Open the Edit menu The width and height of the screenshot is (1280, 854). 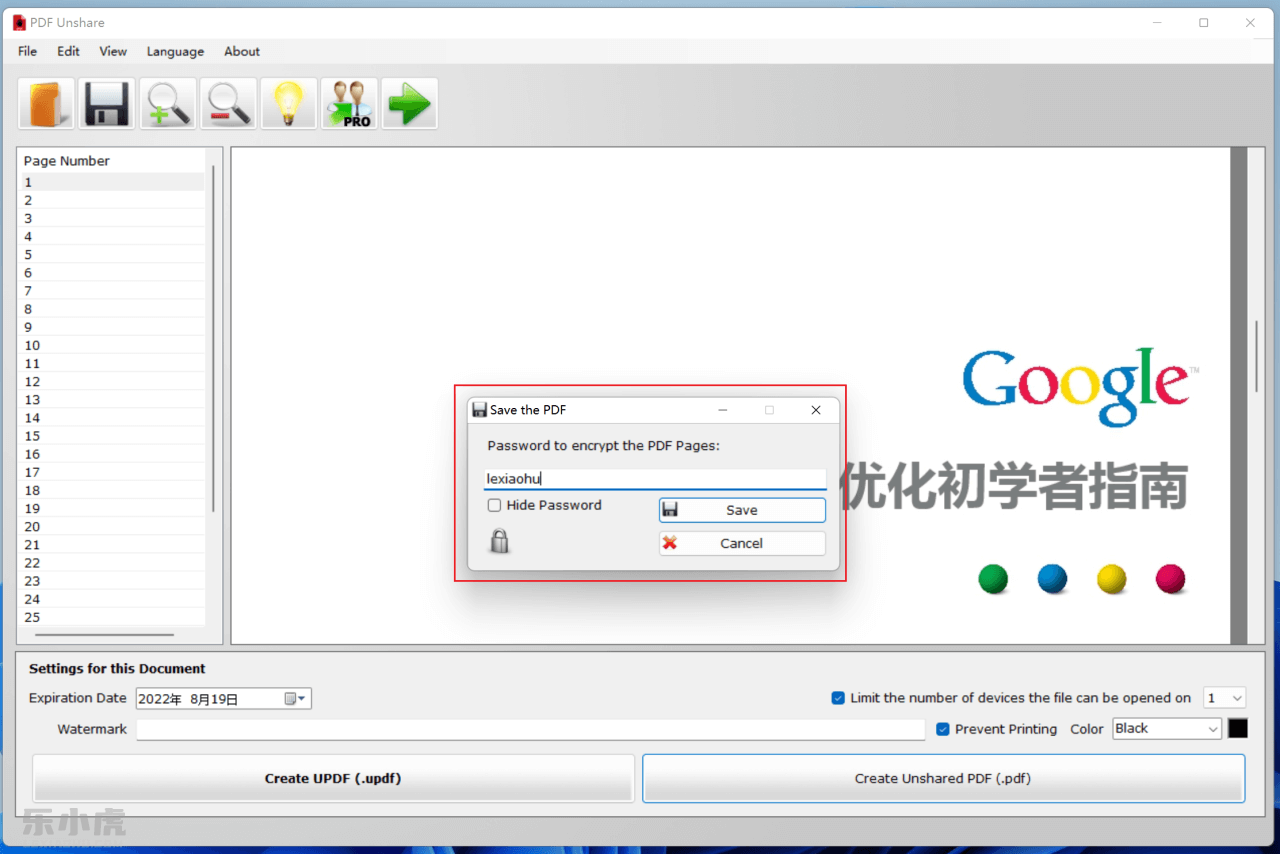(68, 51)
